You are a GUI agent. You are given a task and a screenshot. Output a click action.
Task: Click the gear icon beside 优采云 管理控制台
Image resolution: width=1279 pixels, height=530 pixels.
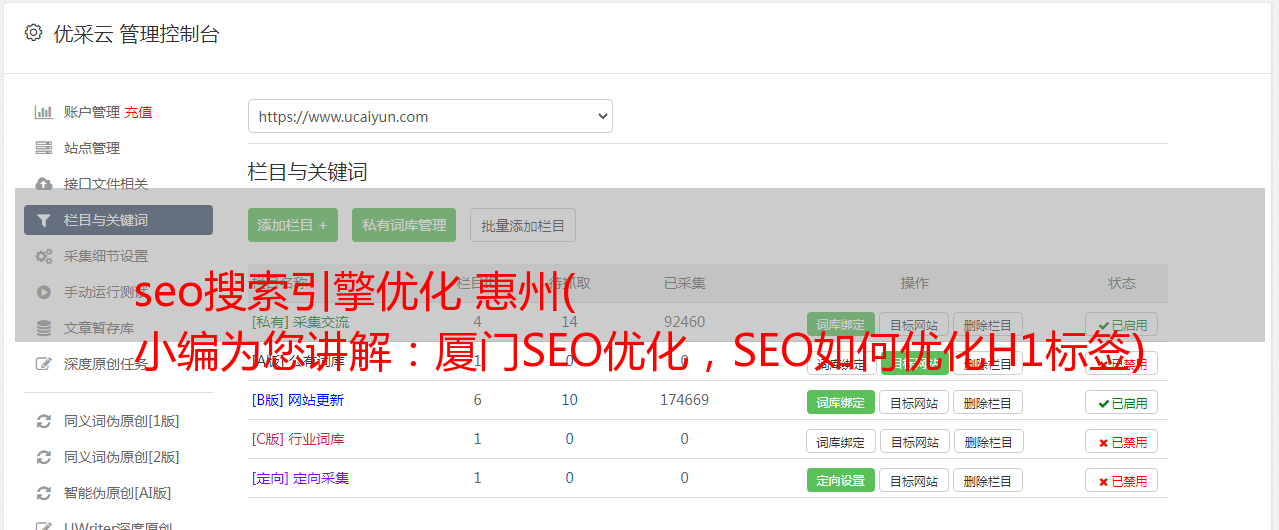33,33
